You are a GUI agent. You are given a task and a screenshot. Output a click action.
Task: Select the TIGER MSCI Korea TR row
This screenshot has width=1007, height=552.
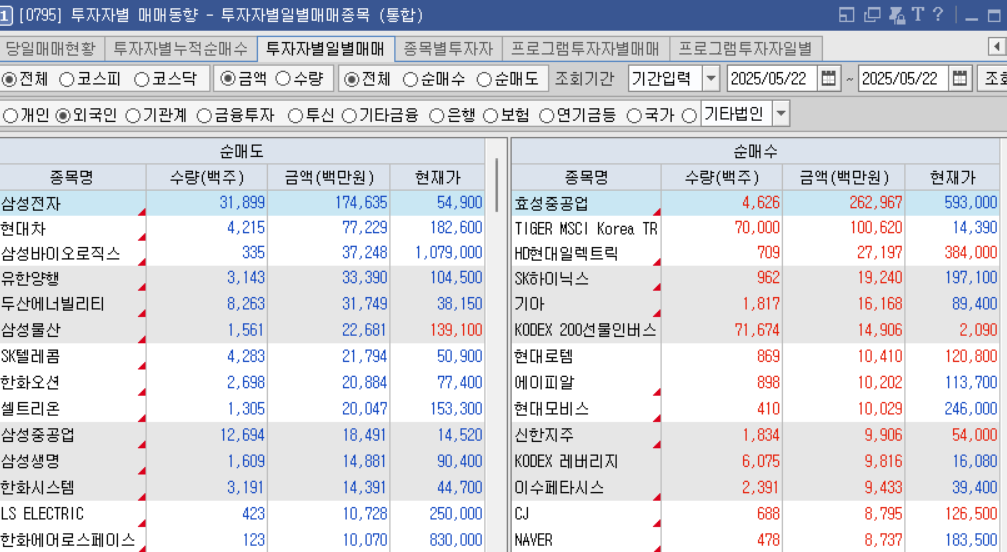[x=755, y=229]
